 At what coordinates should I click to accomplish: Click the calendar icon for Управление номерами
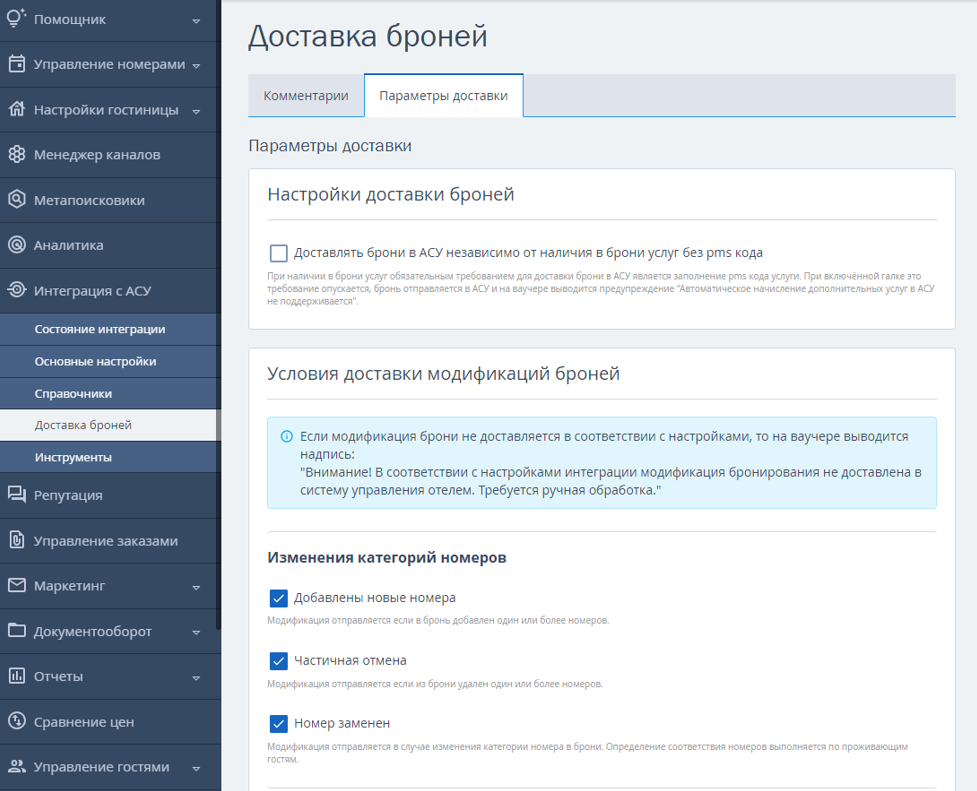[17, 64]
